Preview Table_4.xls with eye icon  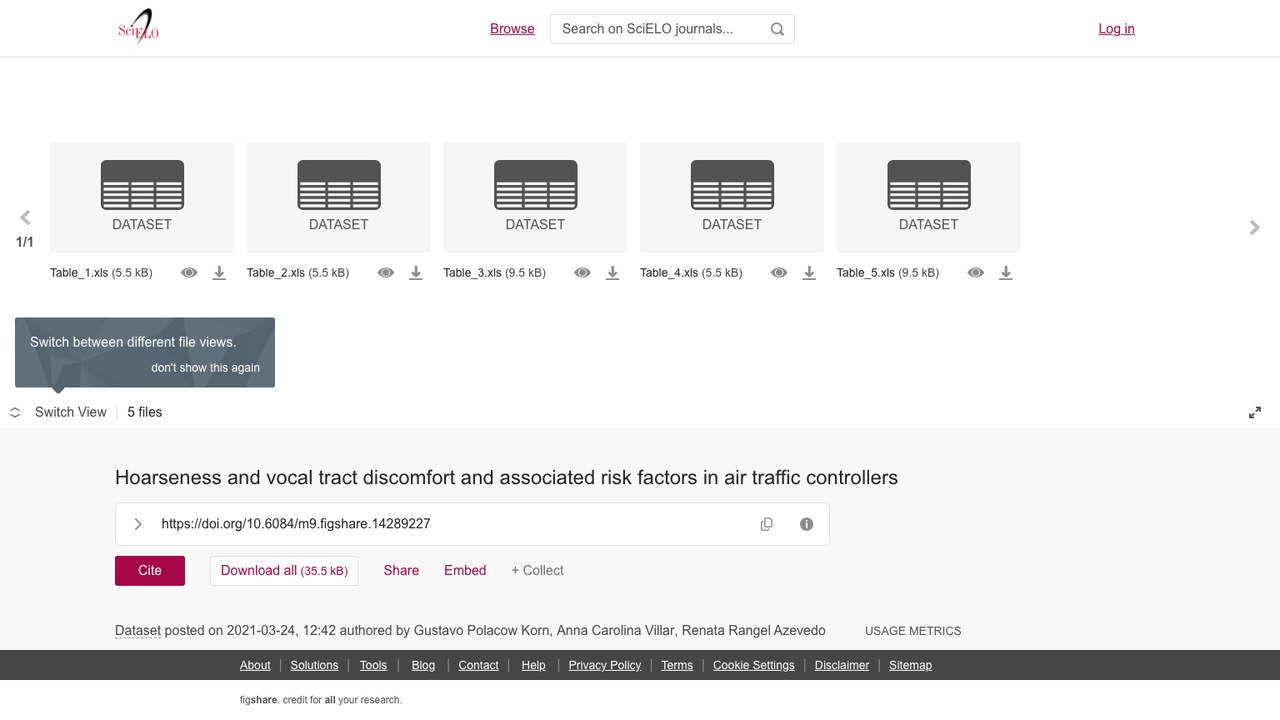pos(779,273)
